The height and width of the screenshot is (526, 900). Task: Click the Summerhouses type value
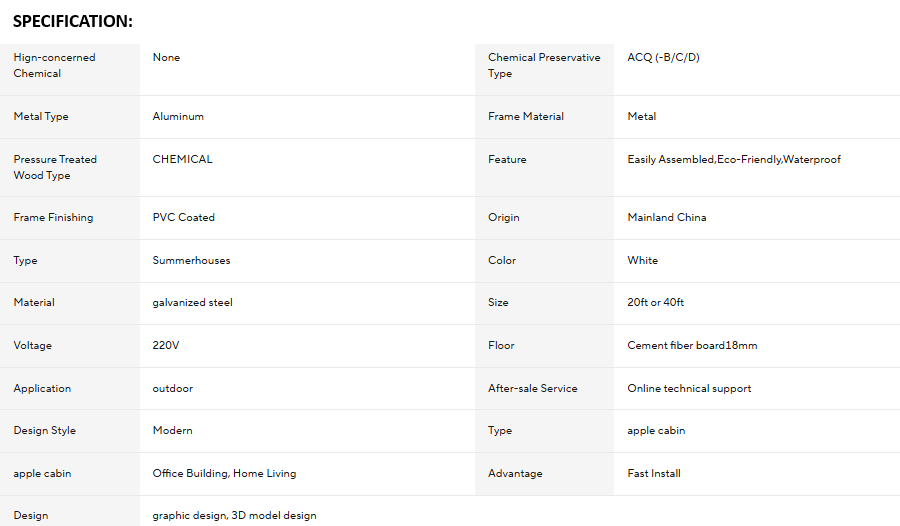tap(191, 261)
